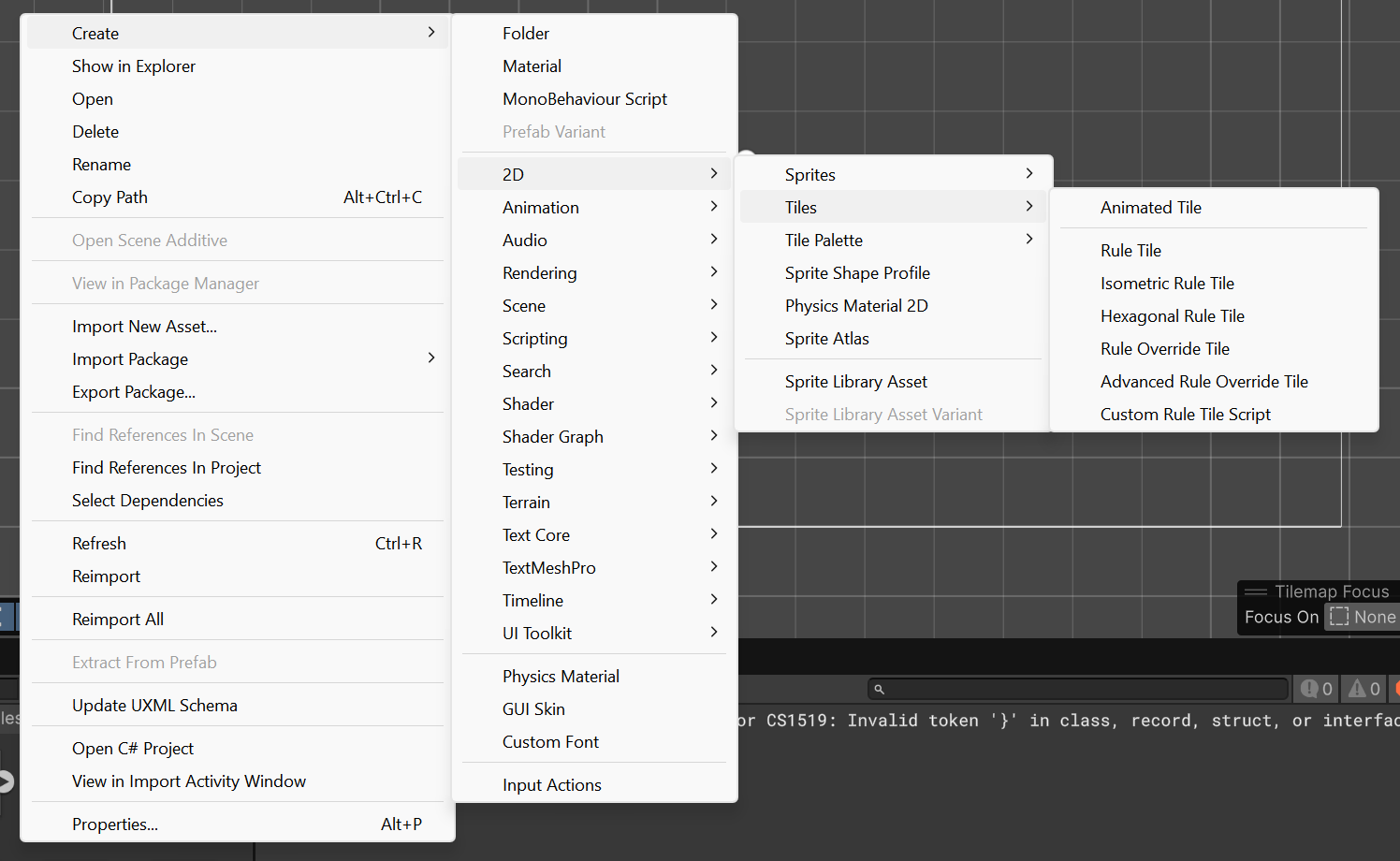Image resolution: width=1400 pixels, height=861 pixels.
Task: Click the Tilemap Focus overlay drag handle
Action: click(1255, 591)
